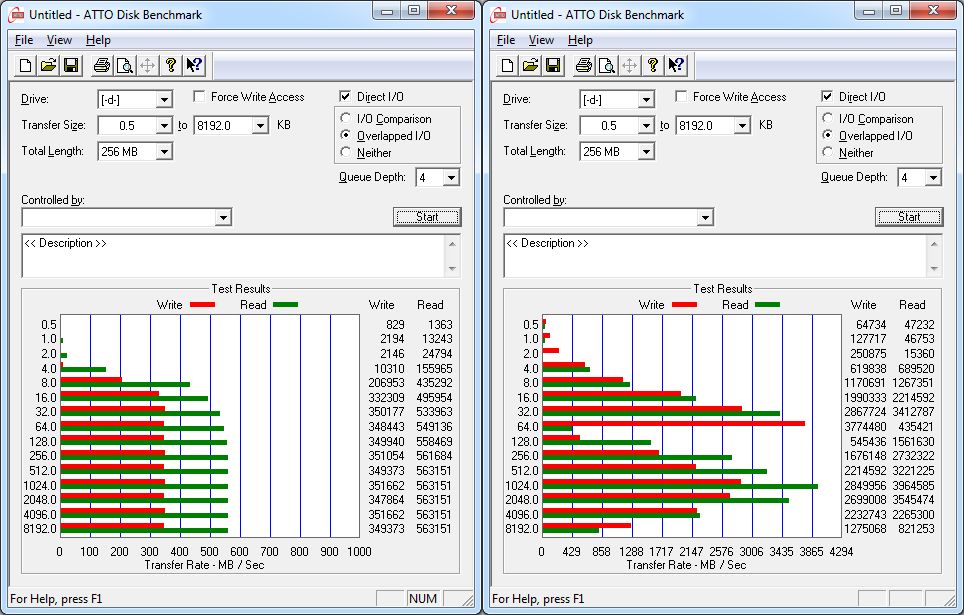Click the About question mark icon in right window
Viewport: 964px width, 615px height.
click(652, 65)
